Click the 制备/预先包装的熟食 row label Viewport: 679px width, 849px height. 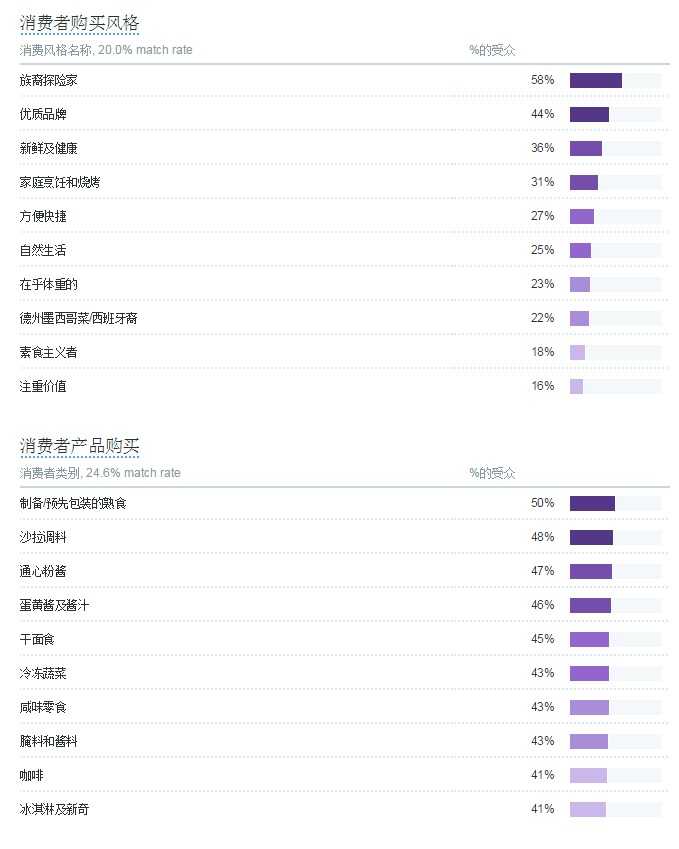point(73,503)
